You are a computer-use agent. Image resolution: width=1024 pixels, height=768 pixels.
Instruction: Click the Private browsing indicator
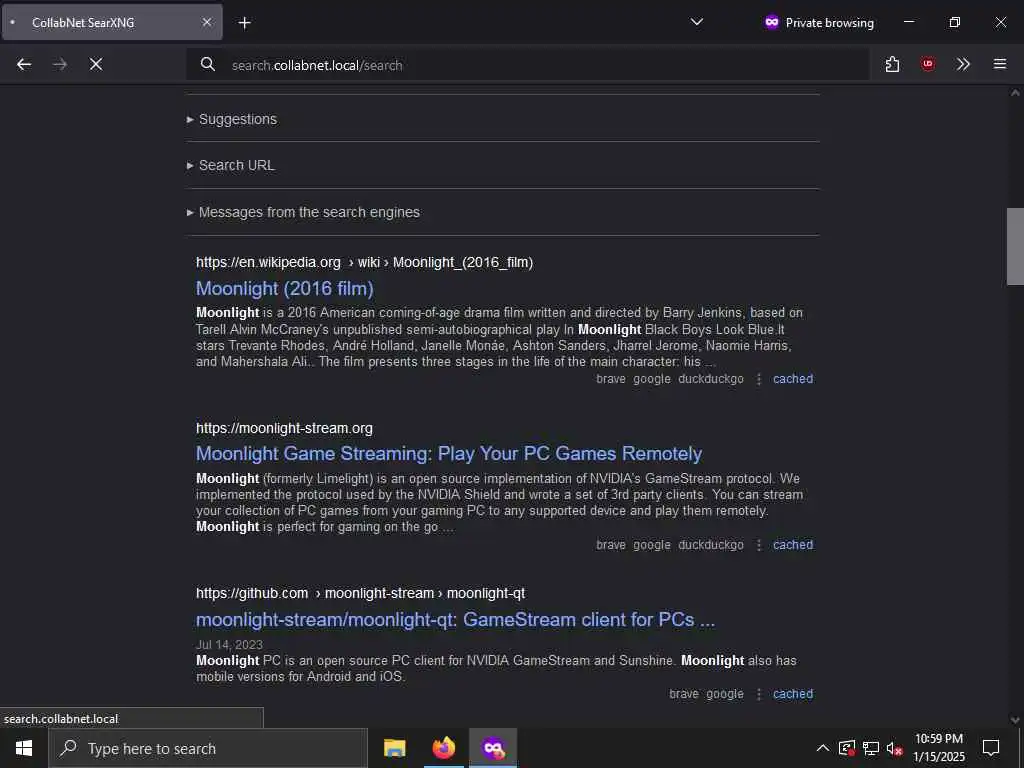click(819, 22)
